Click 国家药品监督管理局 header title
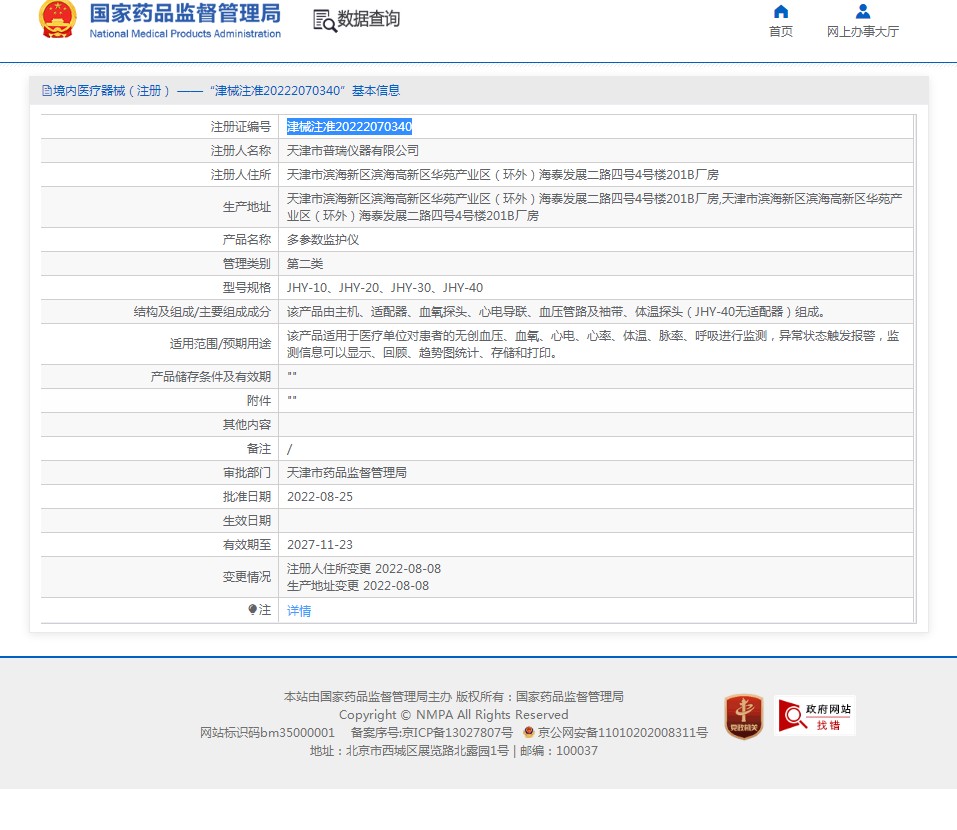The width and height of the screenshot is (957, 830). point(185,13)
